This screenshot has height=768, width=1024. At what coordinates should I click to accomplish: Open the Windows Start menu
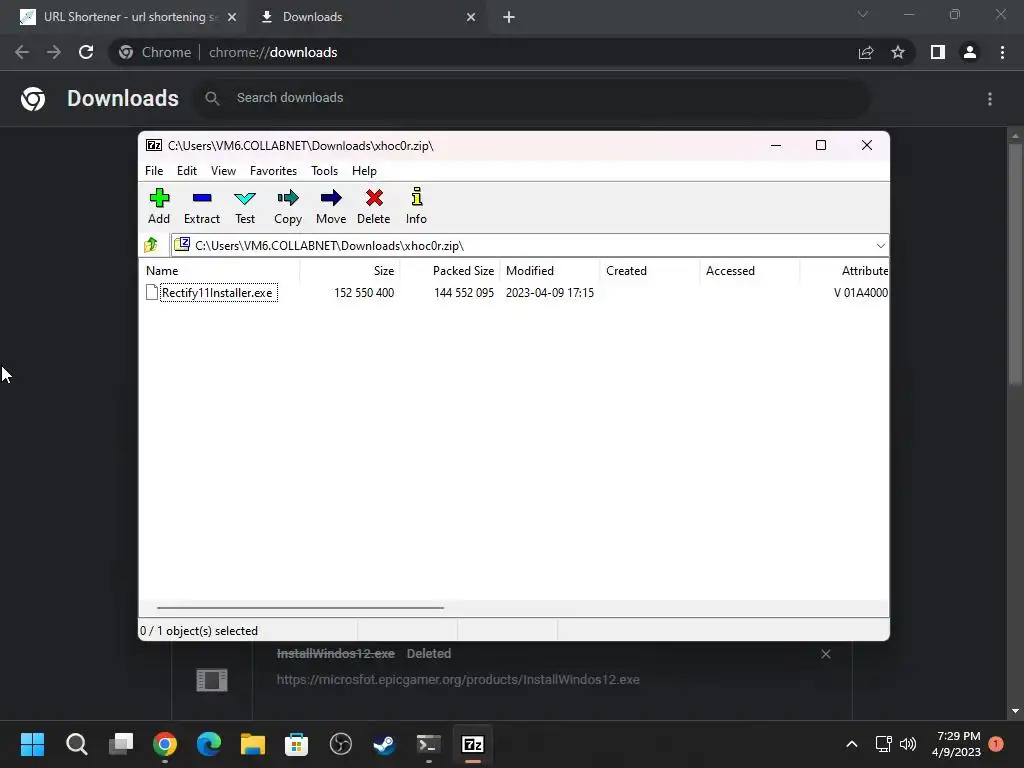[33, 744]
